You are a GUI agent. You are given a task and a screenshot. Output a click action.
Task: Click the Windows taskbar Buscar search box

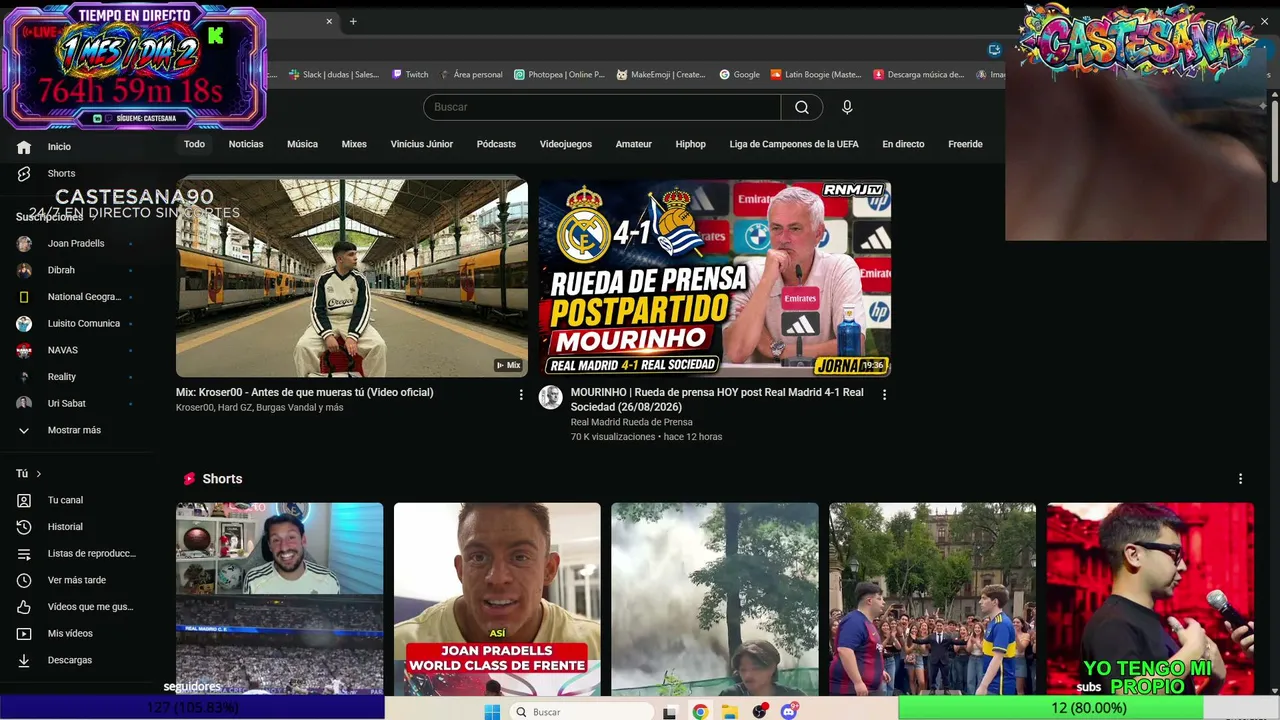582,712
